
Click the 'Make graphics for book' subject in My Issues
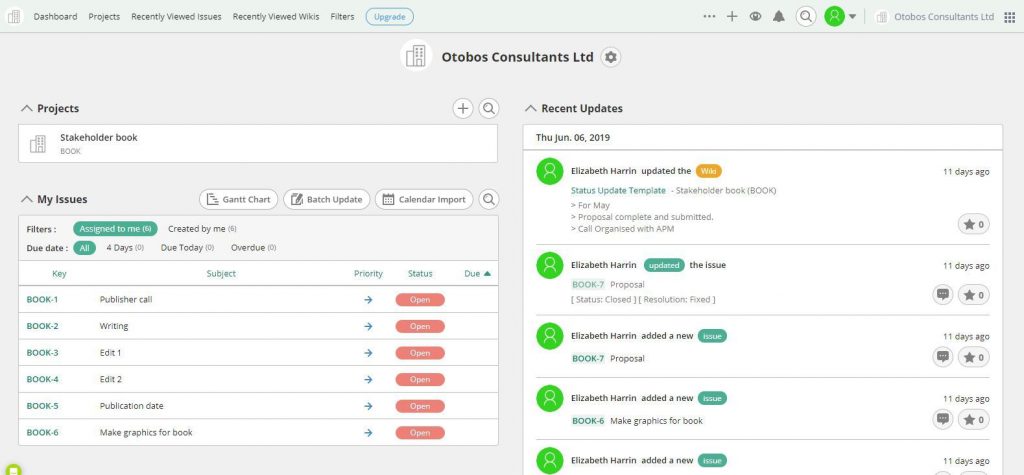coord(146,433)
